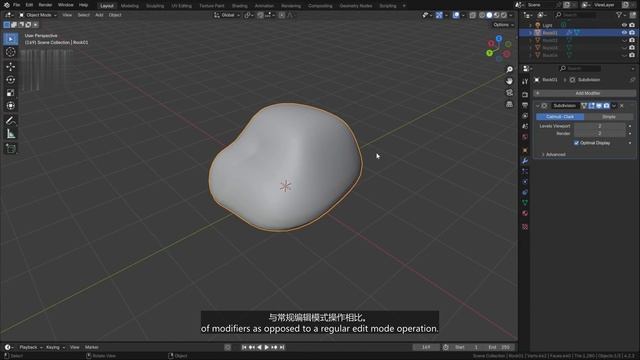Toggle camera view with the camera icon
The height and width of the screenshot is (360, 640).
[509, 93]
